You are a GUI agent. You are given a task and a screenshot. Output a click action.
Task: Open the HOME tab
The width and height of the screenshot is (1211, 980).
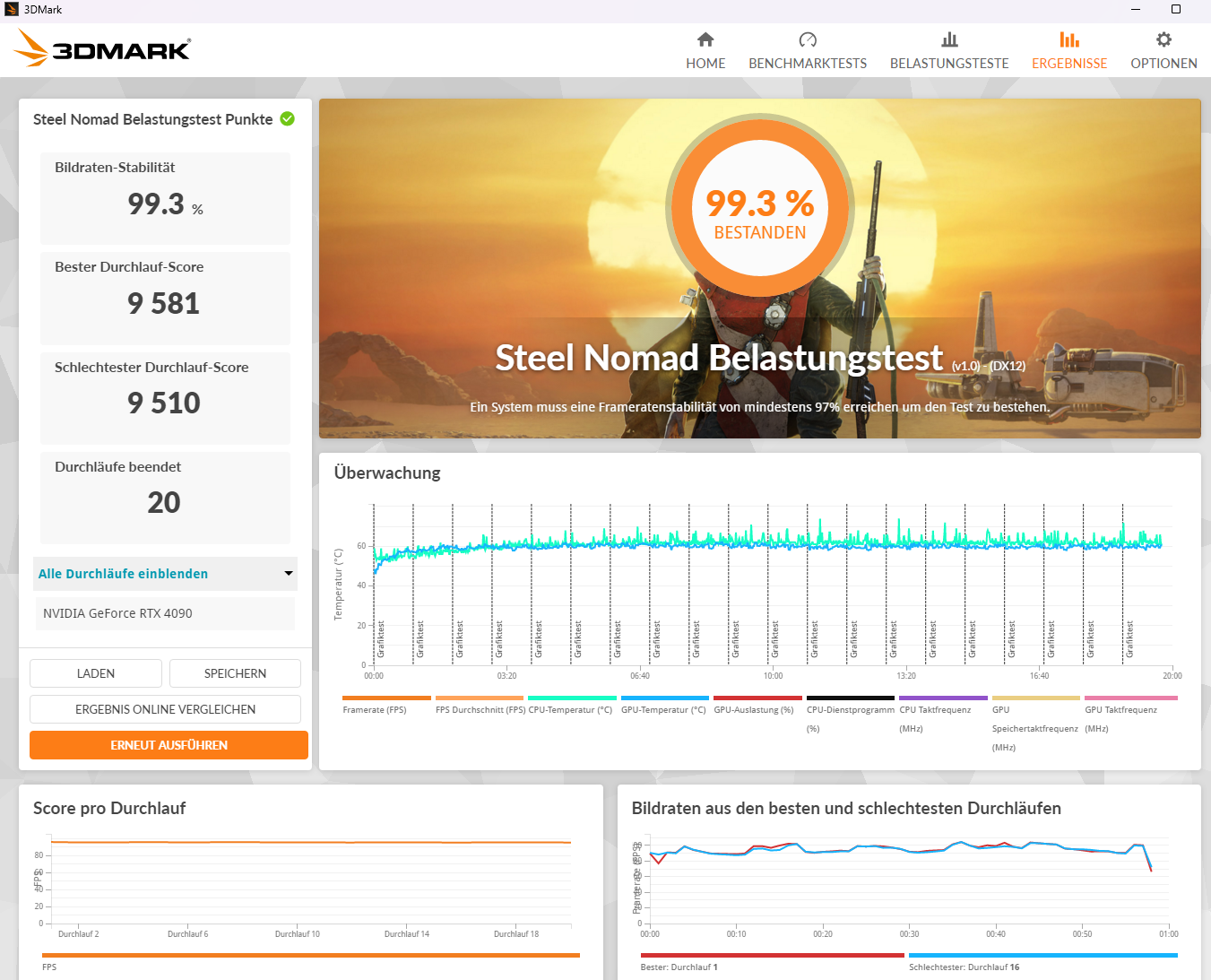coord(705,51)
